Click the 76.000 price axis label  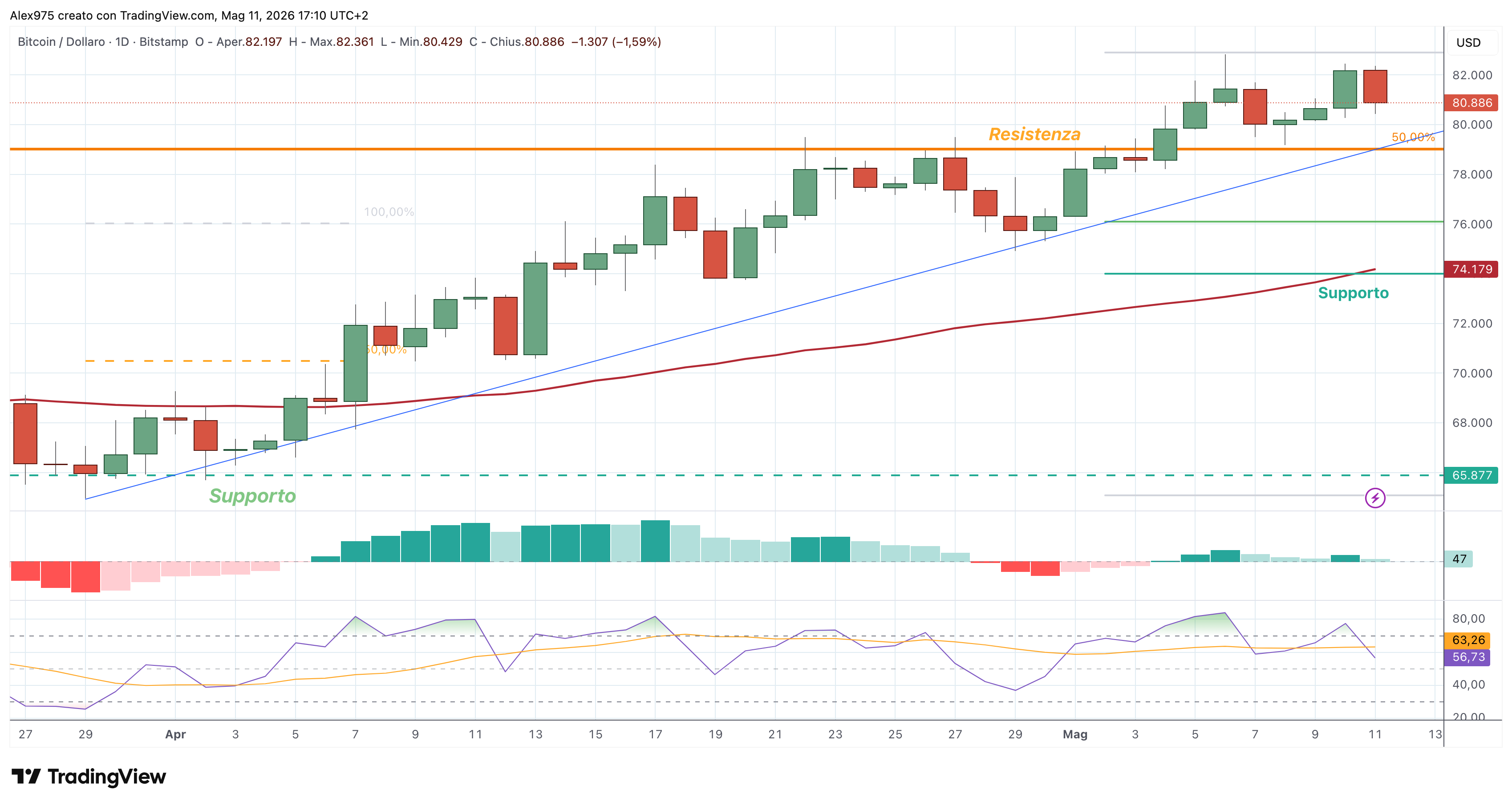tap(1471, 224)
